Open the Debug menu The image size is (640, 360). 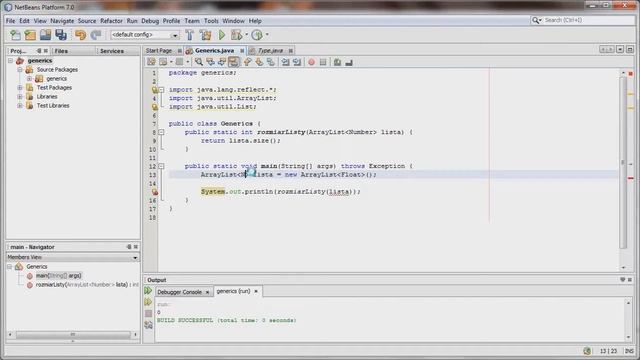coord(150,21)
